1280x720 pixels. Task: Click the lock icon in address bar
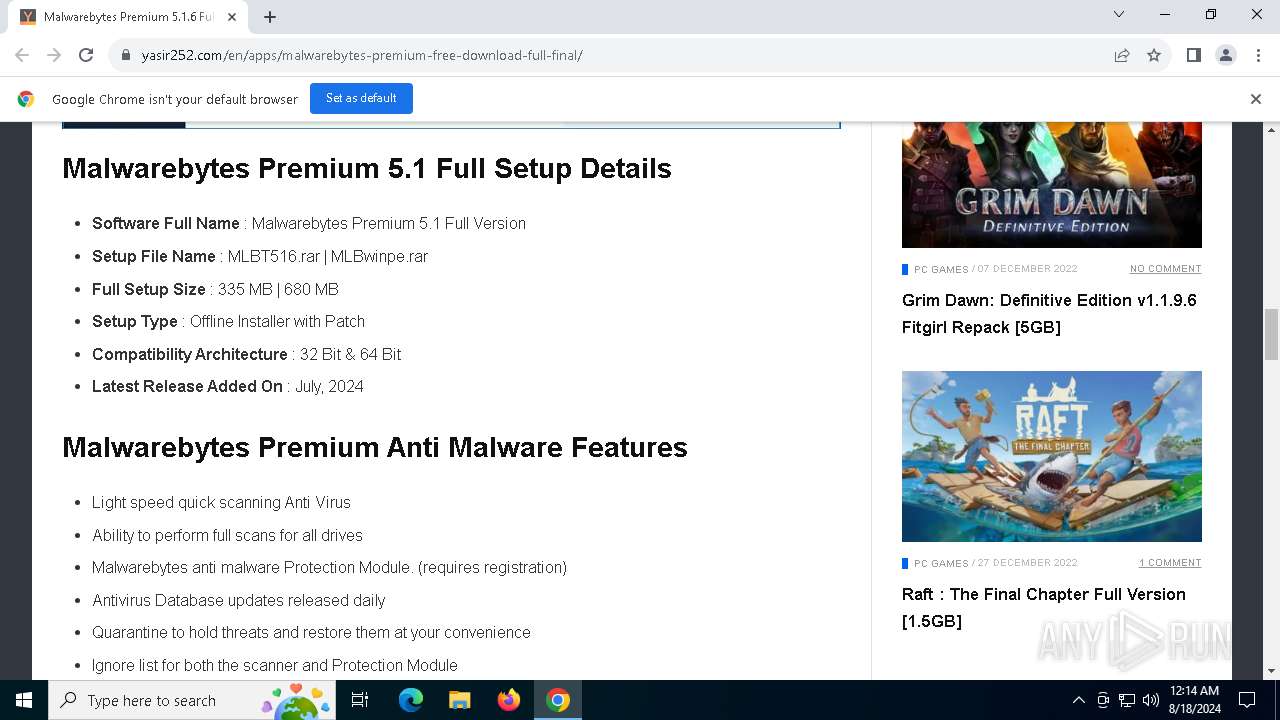click(x=126, y=55)
